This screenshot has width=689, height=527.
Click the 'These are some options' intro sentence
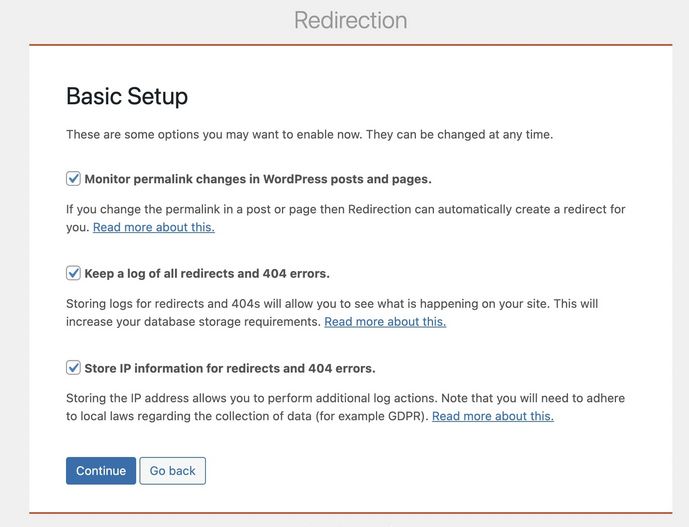coord(310,134)
